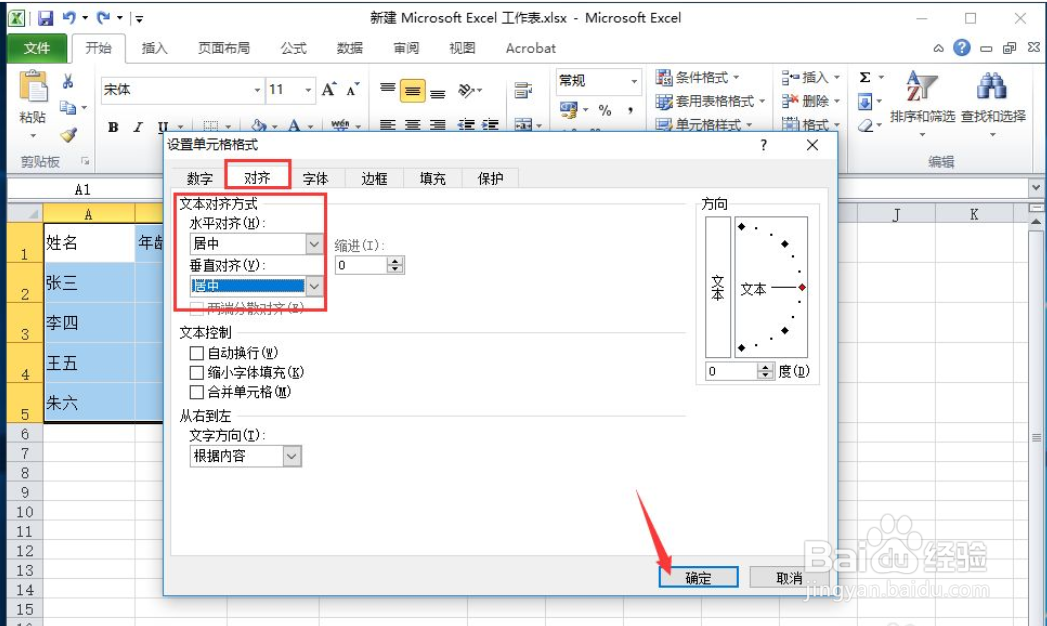
Task: Enable the 自动换行 wrap text checkbox
Action: tap(196, 353)
